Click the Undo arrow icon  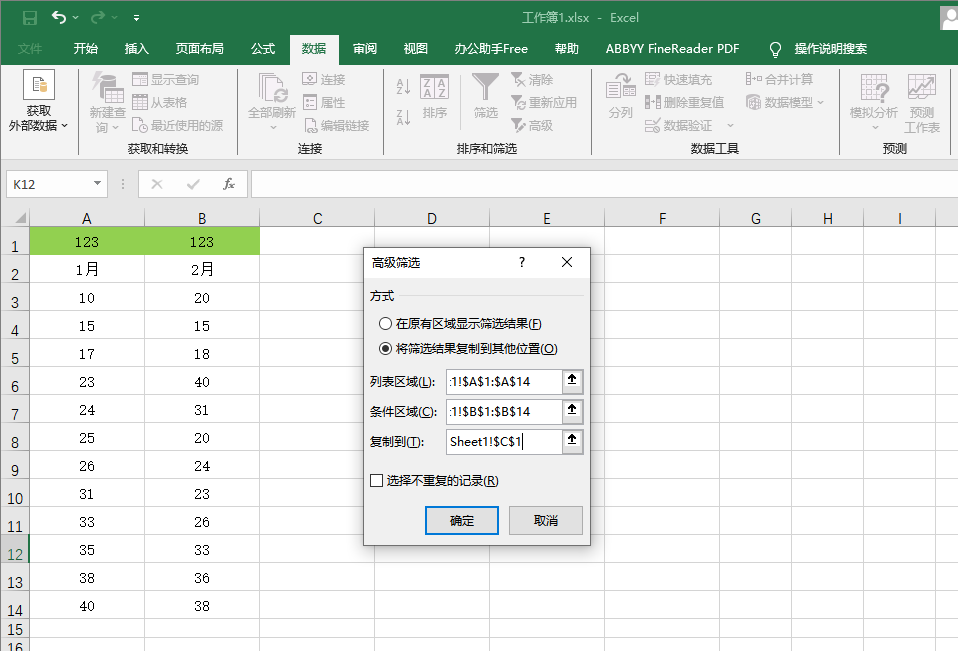point(60,17)
